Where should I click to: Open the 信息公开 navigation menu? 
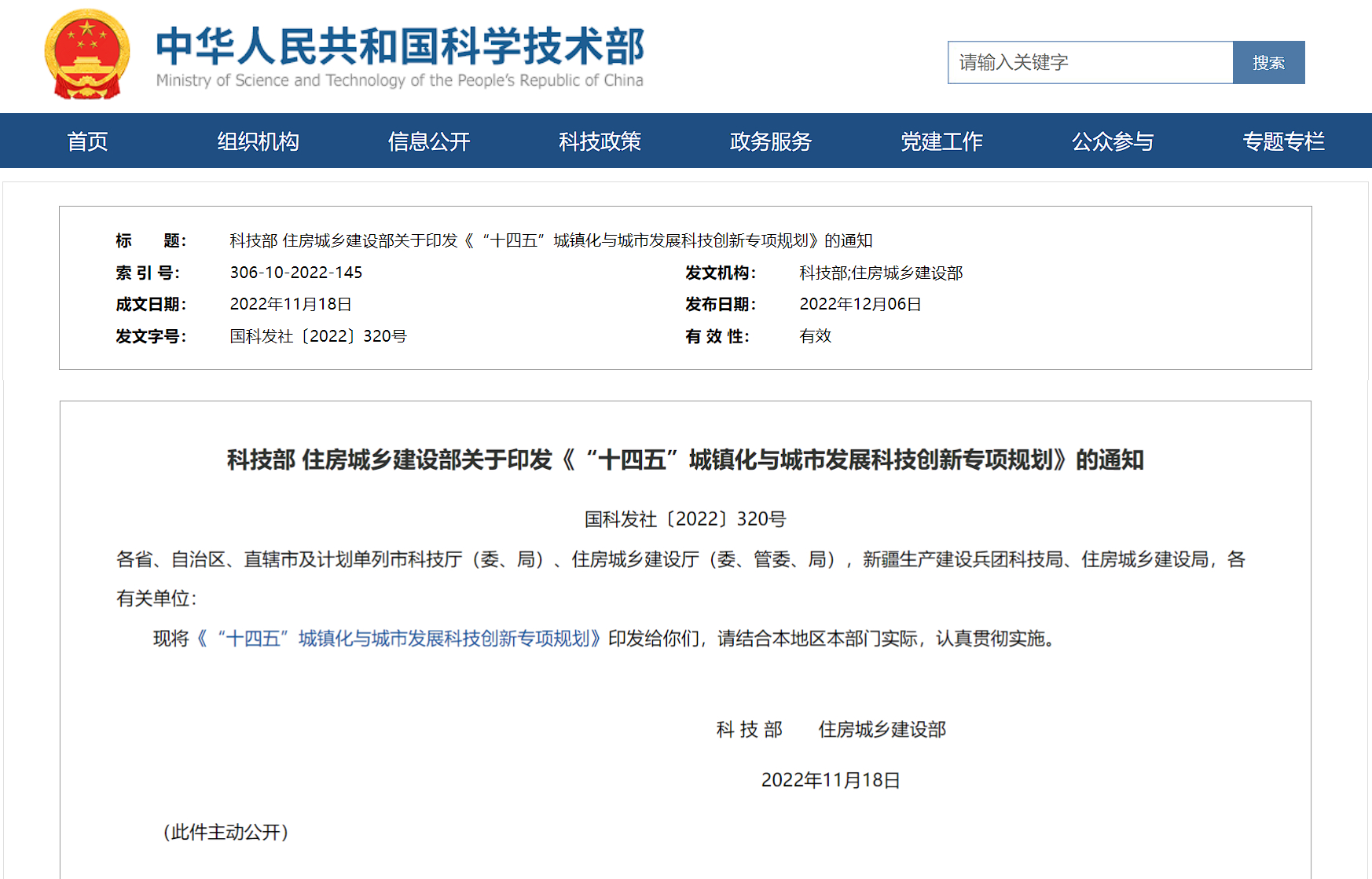[x=428, y=141]
